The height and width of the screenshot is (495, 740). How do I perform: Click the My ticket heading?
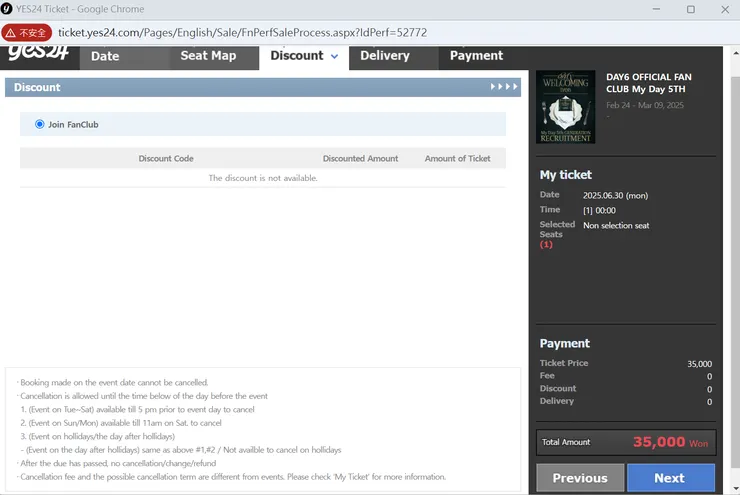tap(565, 175)
